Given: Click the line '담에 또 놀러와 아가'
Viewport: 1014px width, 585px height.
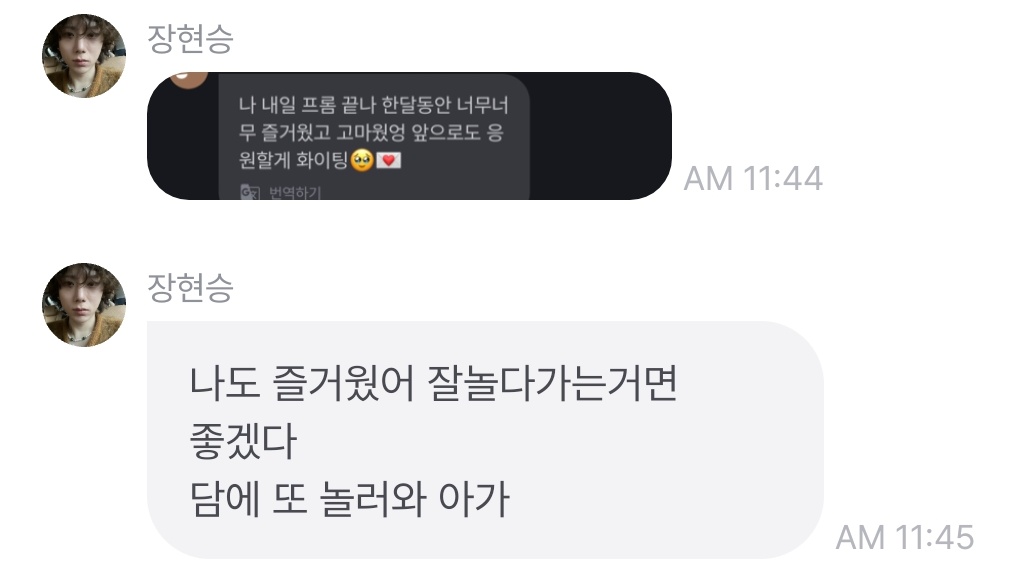Looking at the screenshot, I should point(349,499).
